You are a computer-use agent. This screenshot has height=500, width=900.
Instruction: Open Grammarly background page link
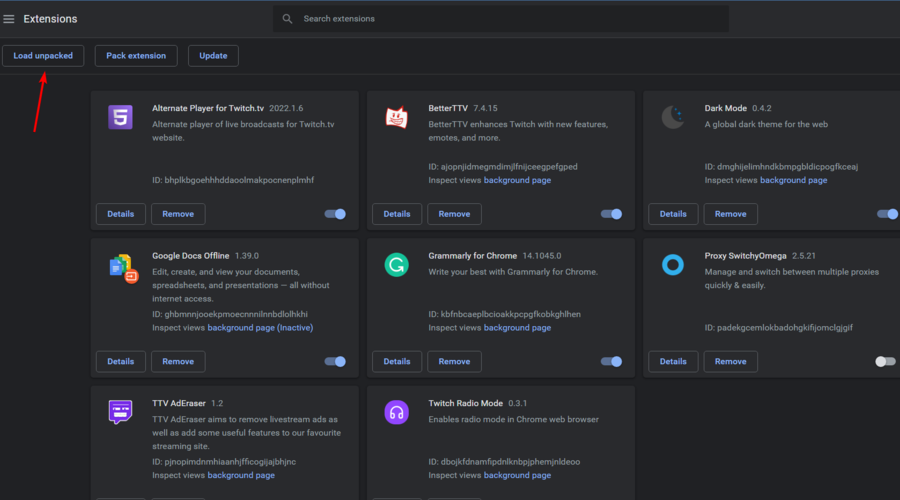pyautogui.click(x=517, y=328)
